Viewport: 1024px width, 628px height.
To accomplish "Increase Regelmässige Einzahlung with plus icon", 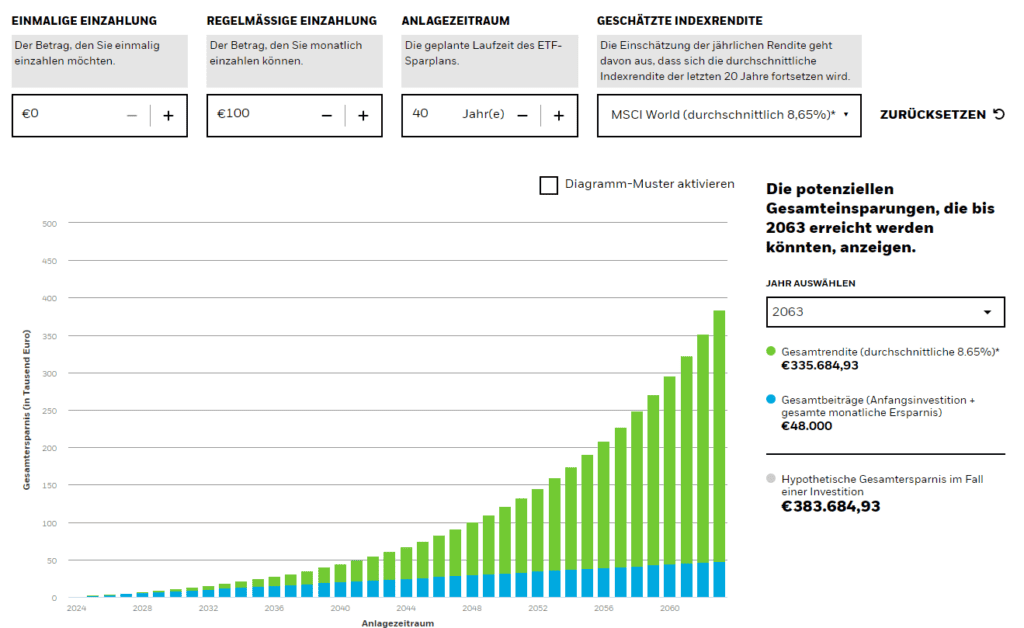I will 363,115.
